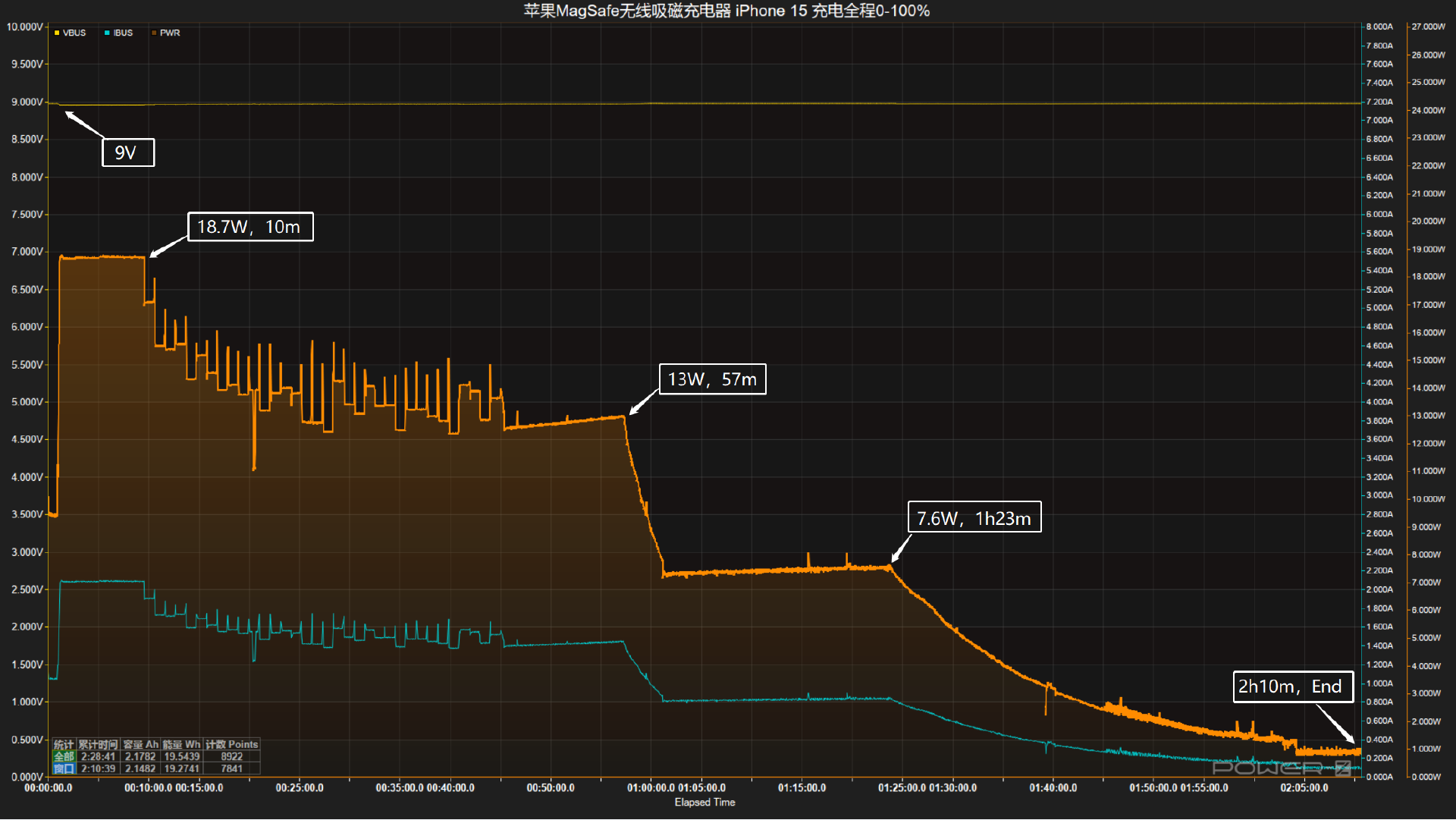
Task: Click the 能量 Wh column header
Action: coord(181,745)
